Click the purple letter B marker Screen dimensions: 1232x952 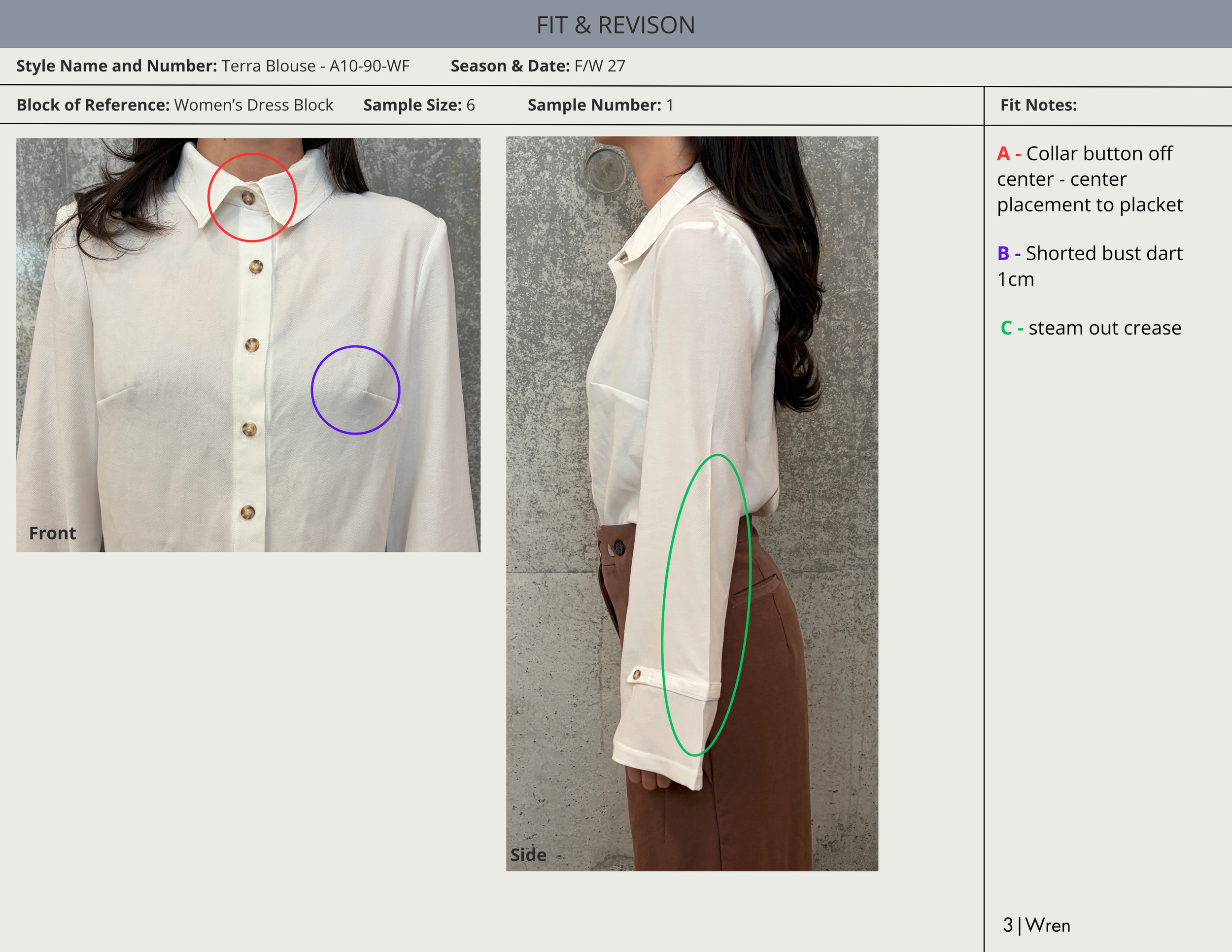[1003, 253]
